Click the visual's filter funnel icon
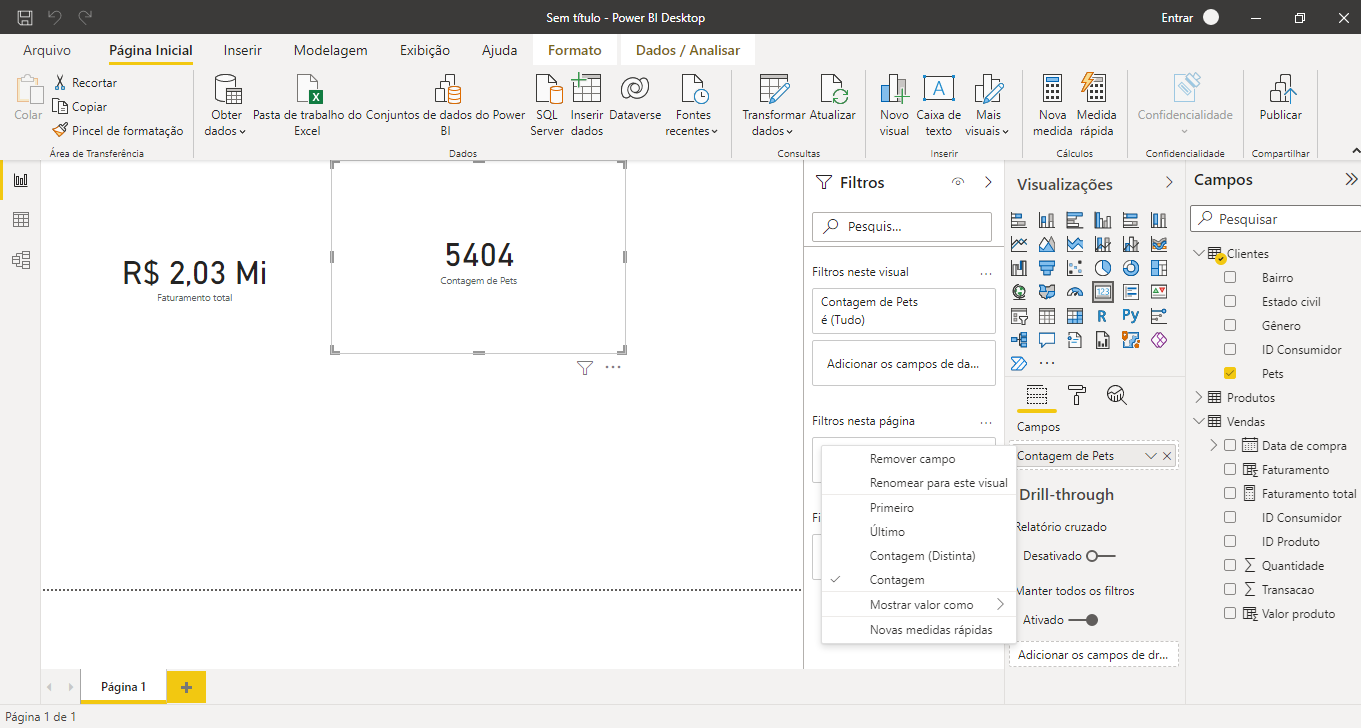Image resolution: width=1361 pixels, height=728 pixels. tap(585, 368)
